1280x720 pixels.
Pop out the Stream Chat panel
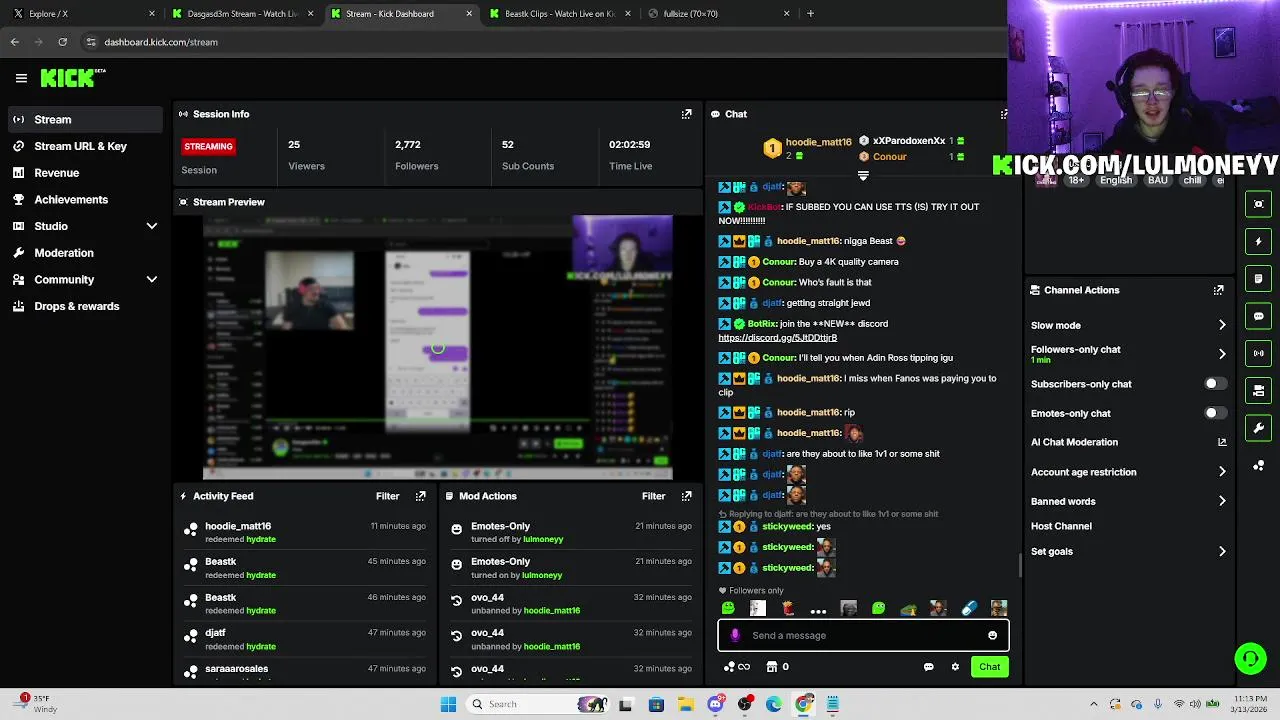pyautogui.click(x=1003, y=114)
